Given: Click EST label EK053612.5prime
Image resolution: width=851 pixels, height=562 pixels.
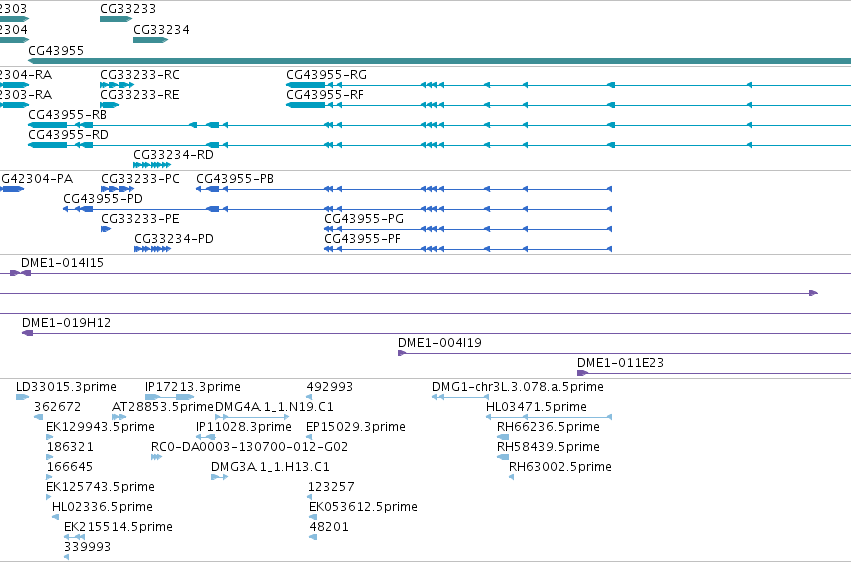Looking at the screenshot, I should click(x=363, y=508).
